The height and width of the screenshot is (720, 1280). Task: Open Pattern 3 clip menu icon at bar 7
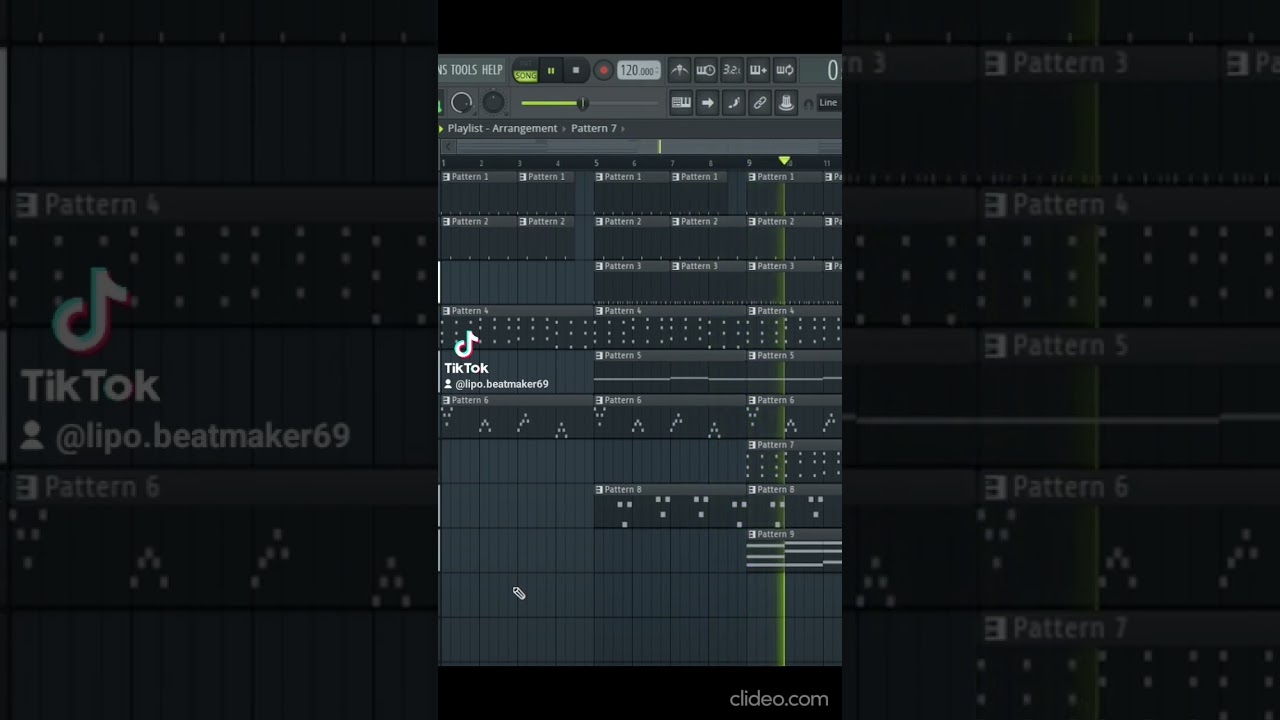(676, 266)
